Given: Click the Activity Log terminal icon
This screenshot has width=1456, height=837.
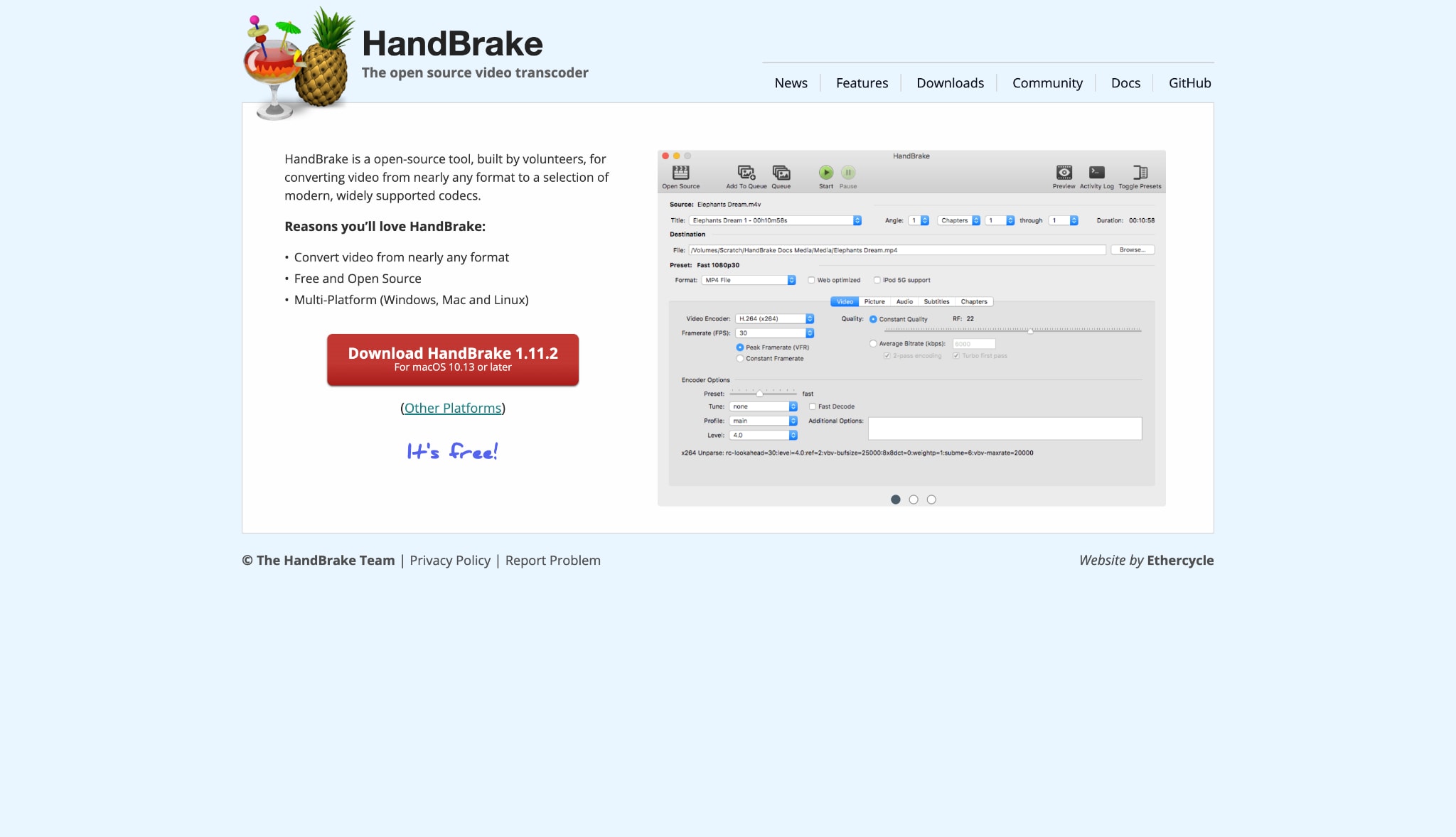Looking at the screenshot, I should click(1096, 173).
